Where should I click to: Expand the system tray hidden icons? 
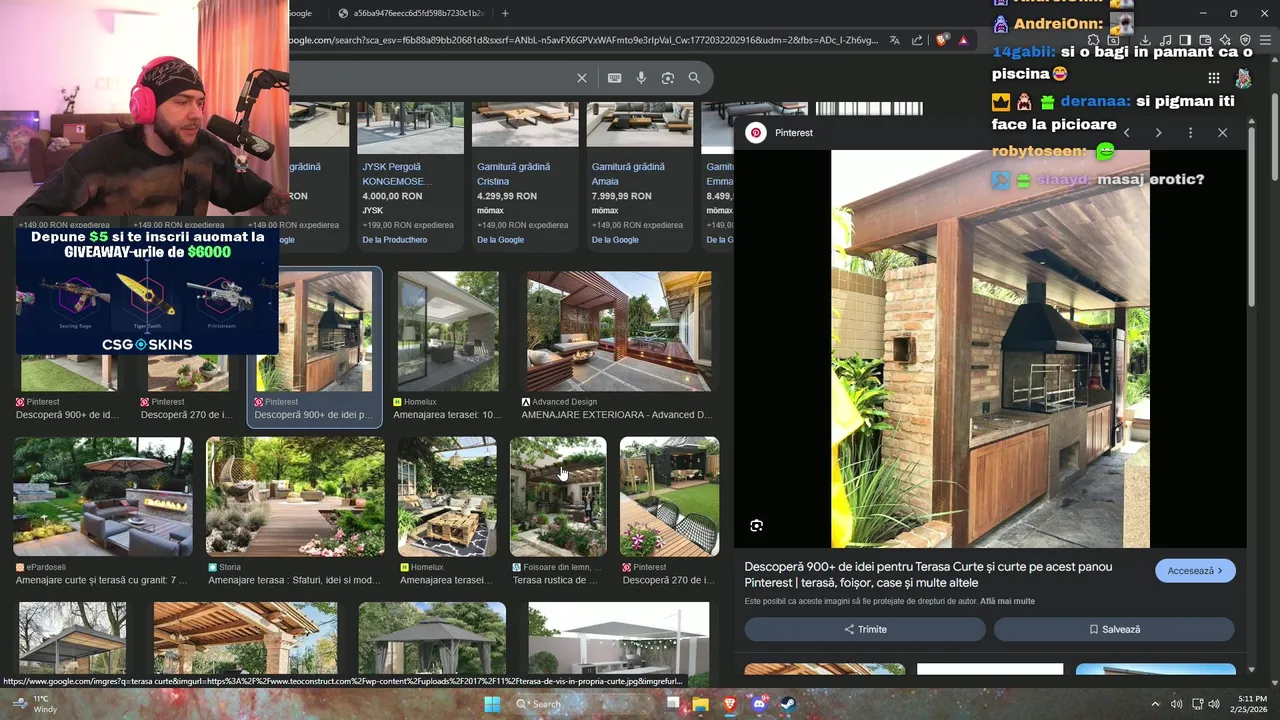pos(1155,704)
